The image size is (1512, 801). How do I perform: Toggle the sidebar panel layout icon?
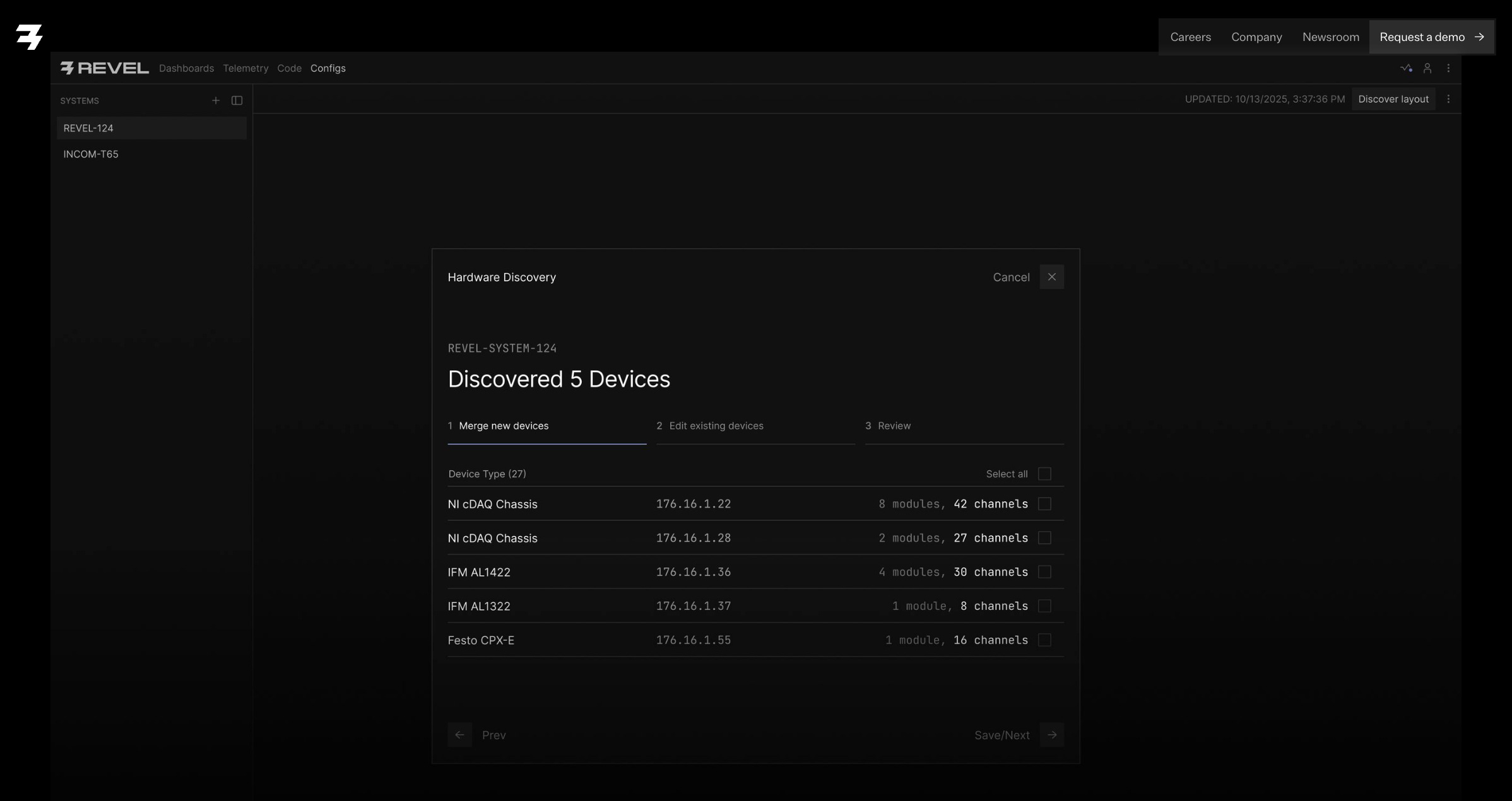coord(237,100)
